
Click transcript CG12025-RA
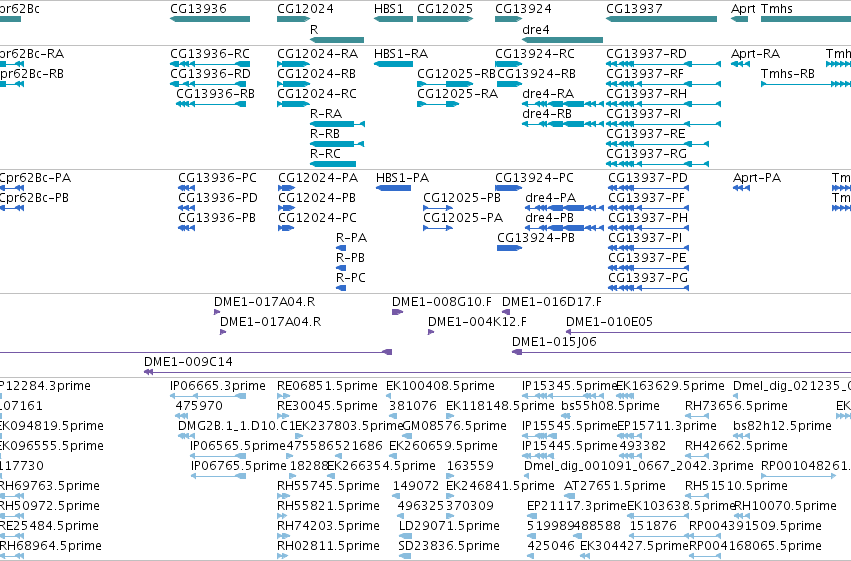458,94
